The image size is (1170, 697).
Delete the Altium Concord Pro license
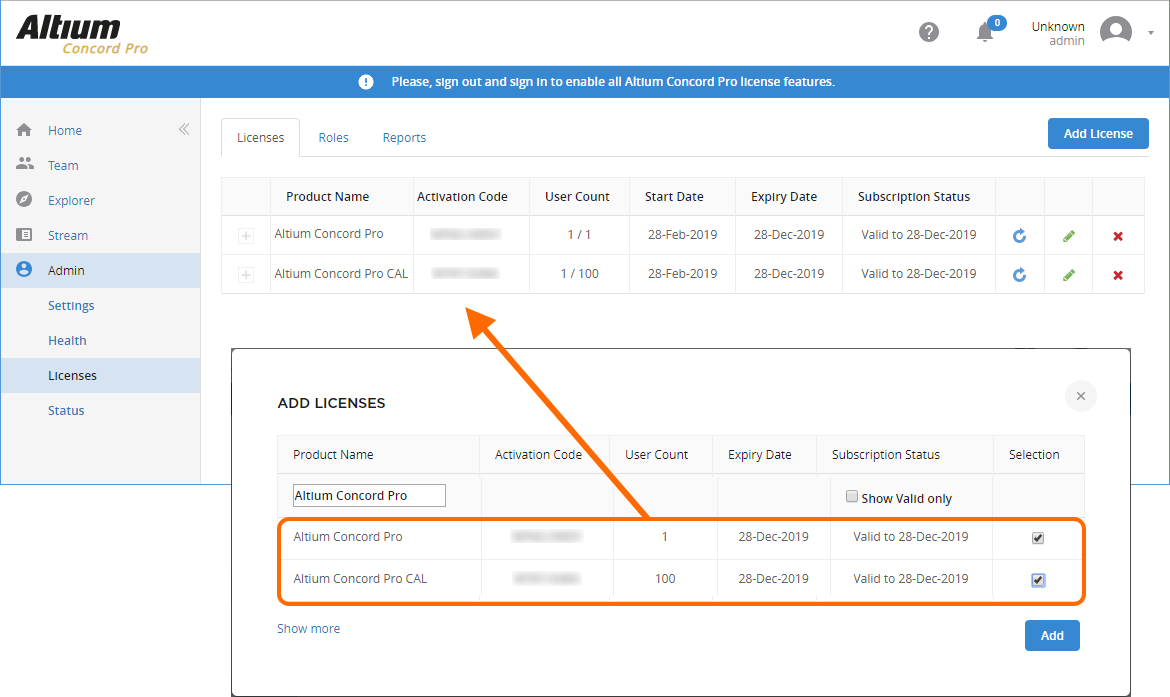pos(1118,236)
